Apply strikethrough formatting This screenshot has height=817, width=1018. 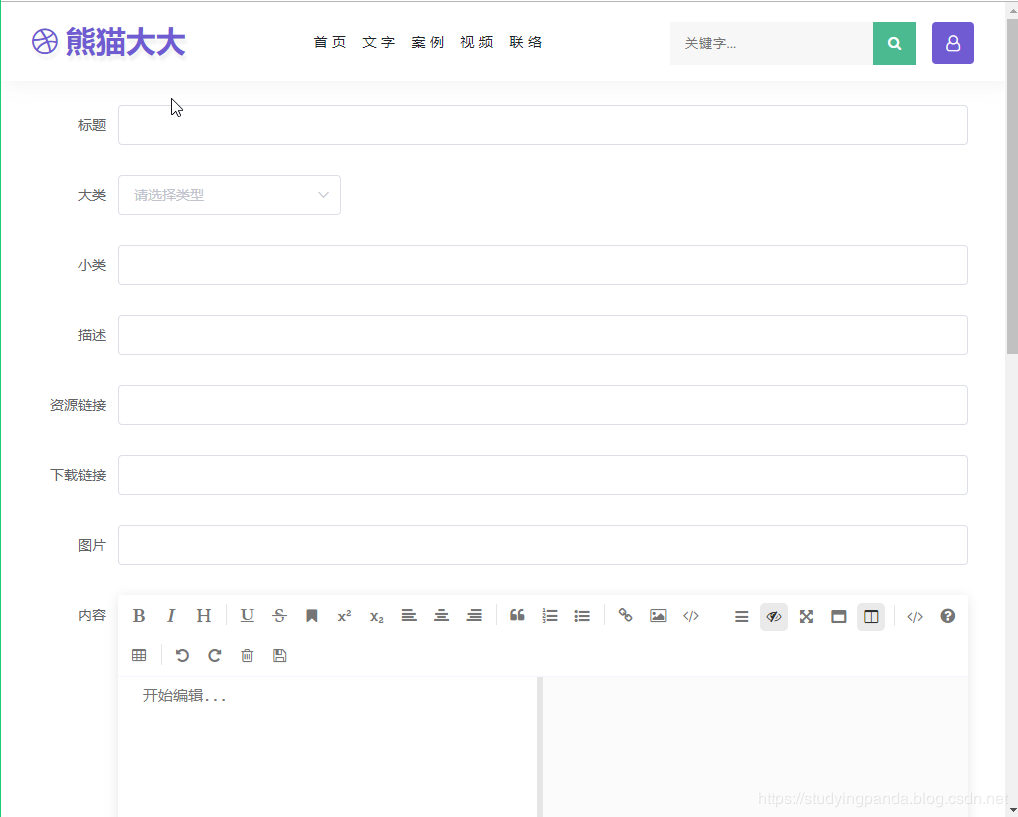(279, 615)
